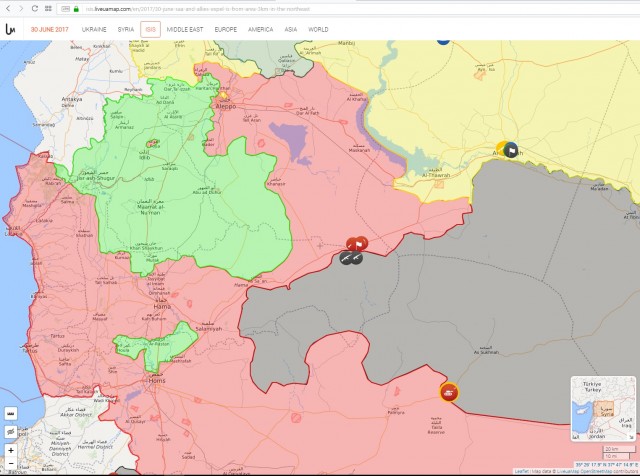Toggle the map layers control icon
This screenshot has height=476, width=640.
coord(10,431)
